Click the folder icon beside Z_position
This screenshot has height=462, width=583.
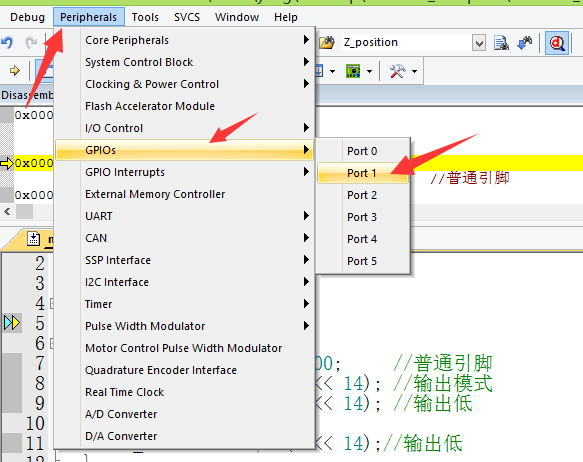pyautogui.click(x=327, y=43)
